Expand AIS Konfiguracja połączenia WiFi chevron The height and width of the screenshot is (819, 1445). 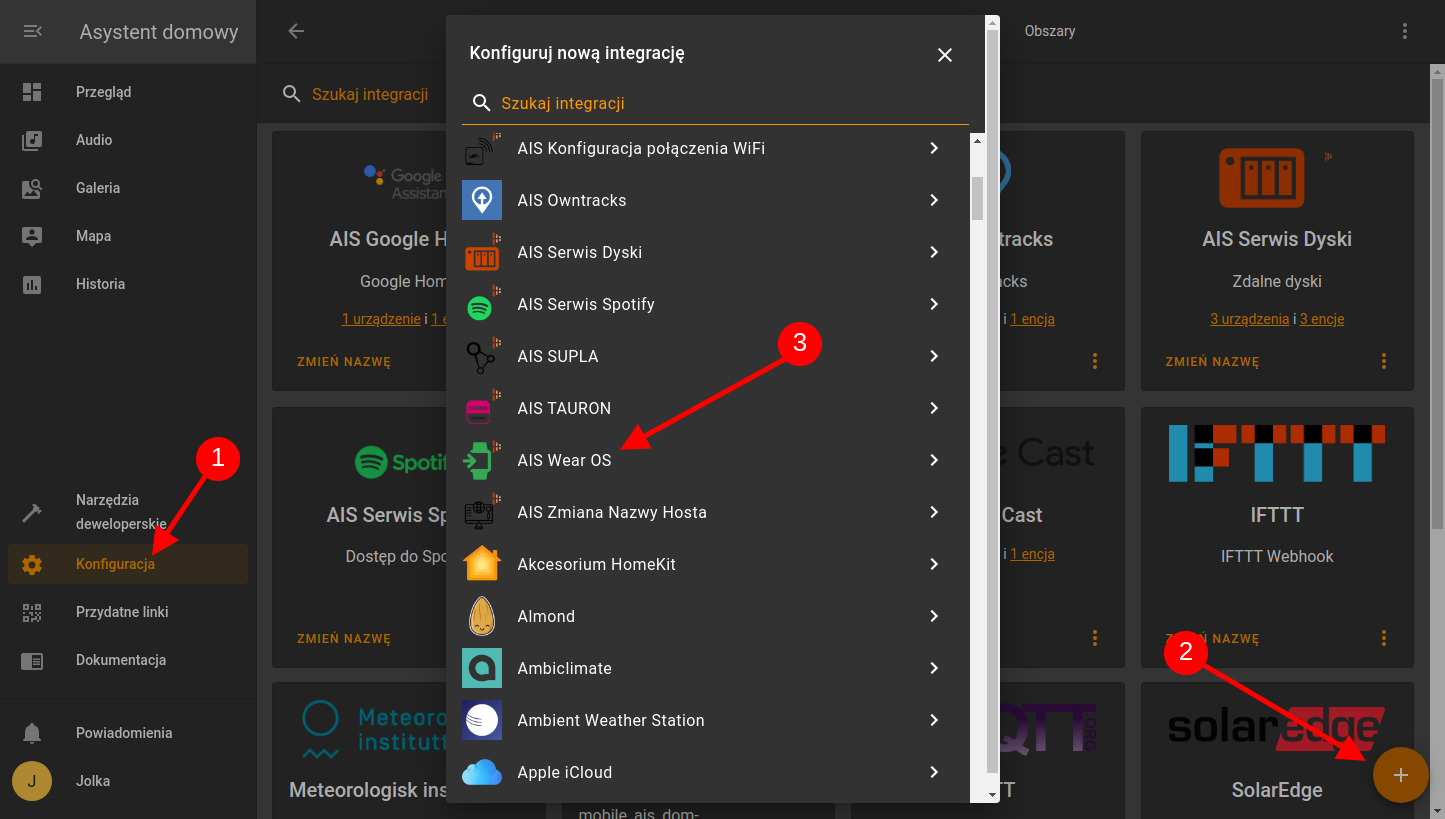[934, 148]
